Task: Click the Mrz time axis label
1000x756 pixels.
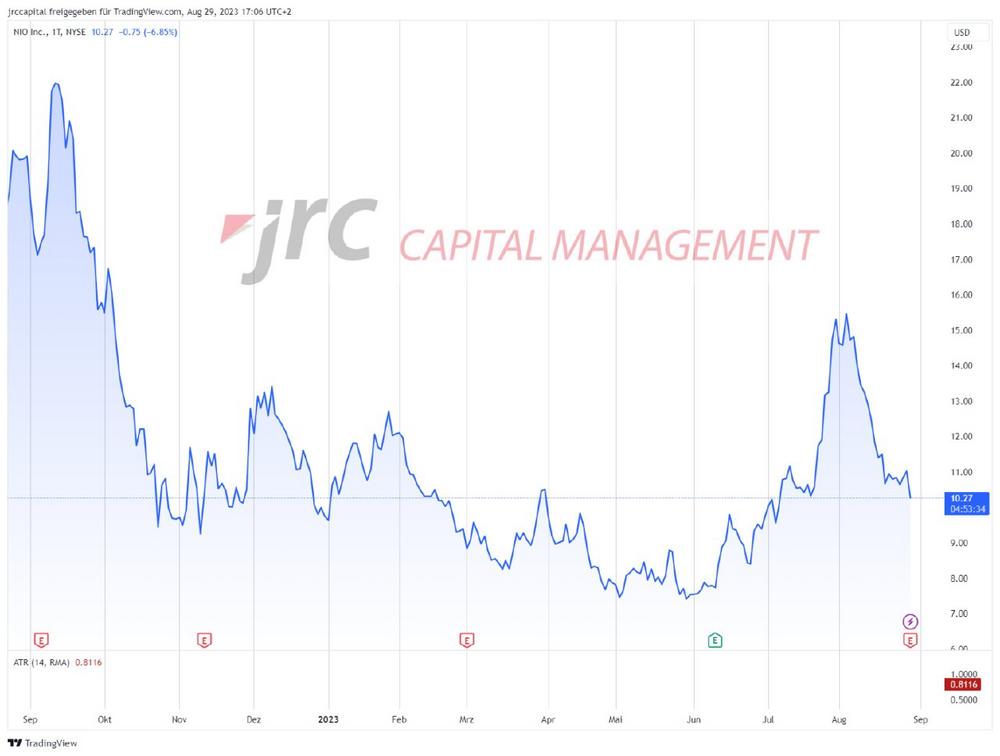Action: pos(467,720)
